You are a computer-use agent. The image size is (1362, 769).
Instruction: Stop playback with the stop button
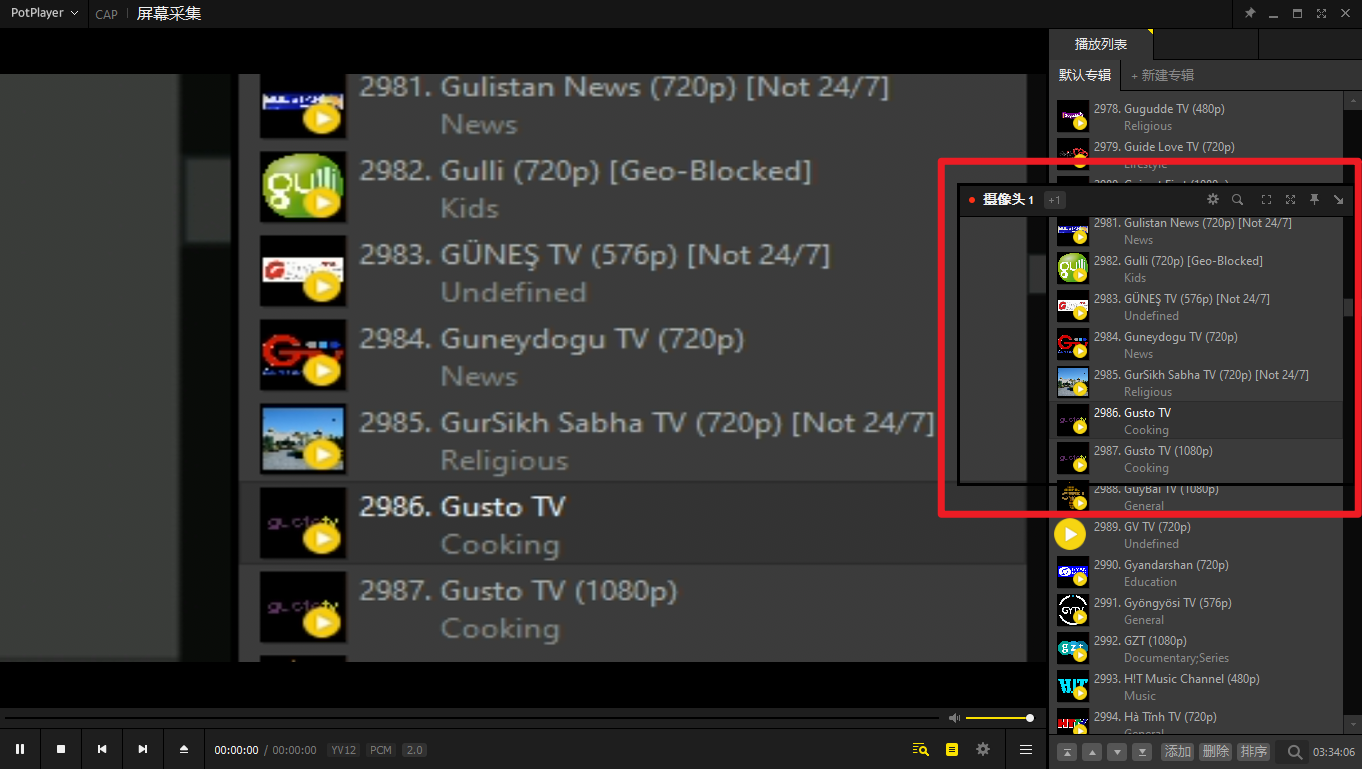[x=61, y=749]
